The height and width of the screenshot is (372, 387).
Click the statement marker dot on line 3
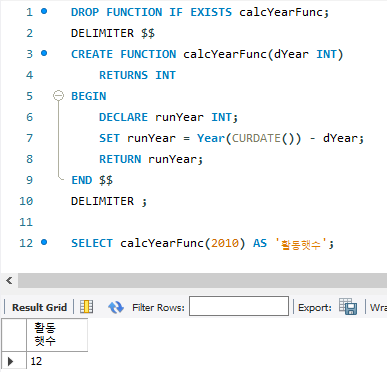click(44, 53)
